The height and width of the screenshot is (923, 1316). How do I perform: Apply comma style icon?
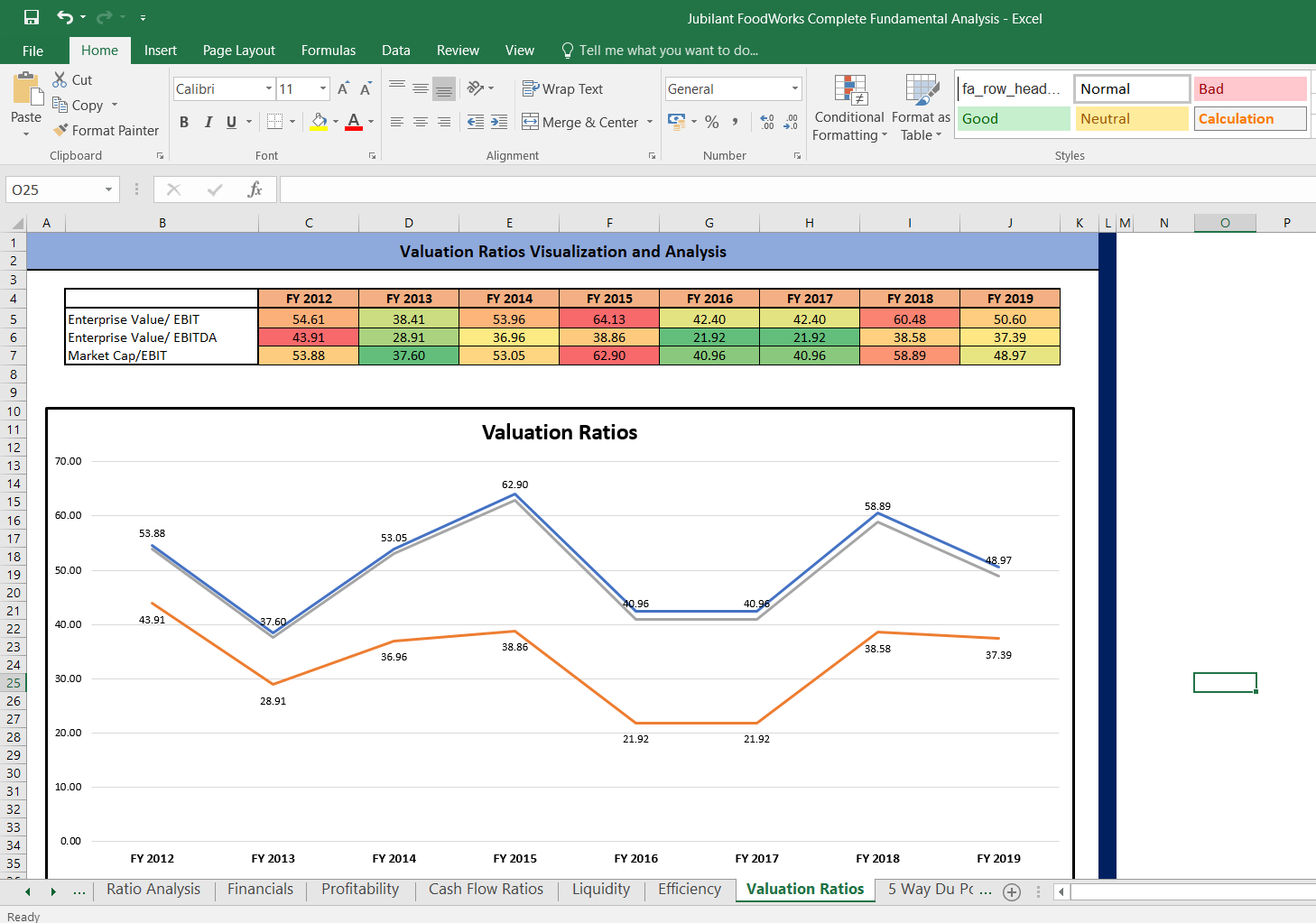click(736, 122)
